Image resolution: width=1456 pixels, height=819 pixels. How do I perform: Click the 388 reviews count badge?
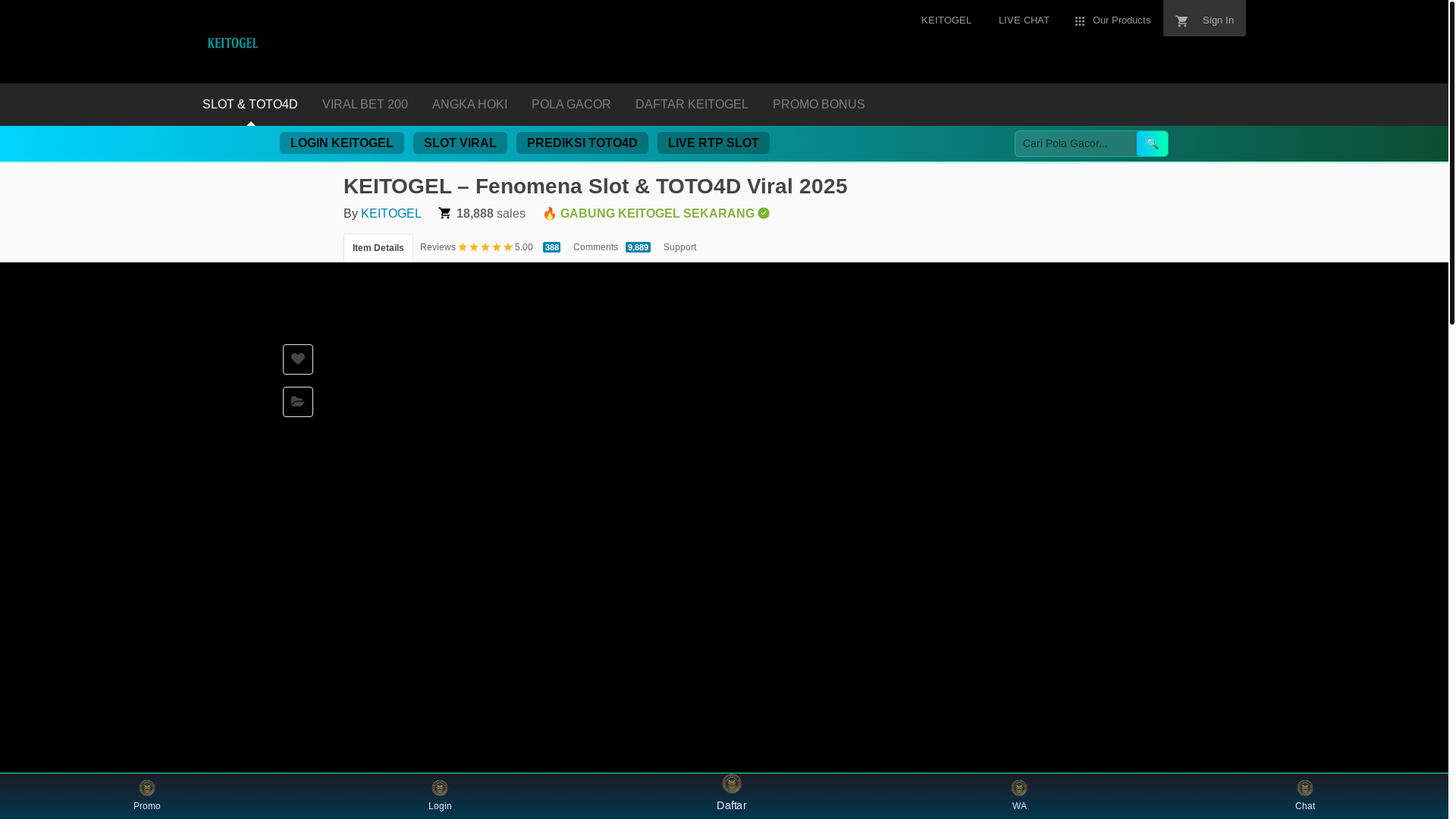click(551, 247)
